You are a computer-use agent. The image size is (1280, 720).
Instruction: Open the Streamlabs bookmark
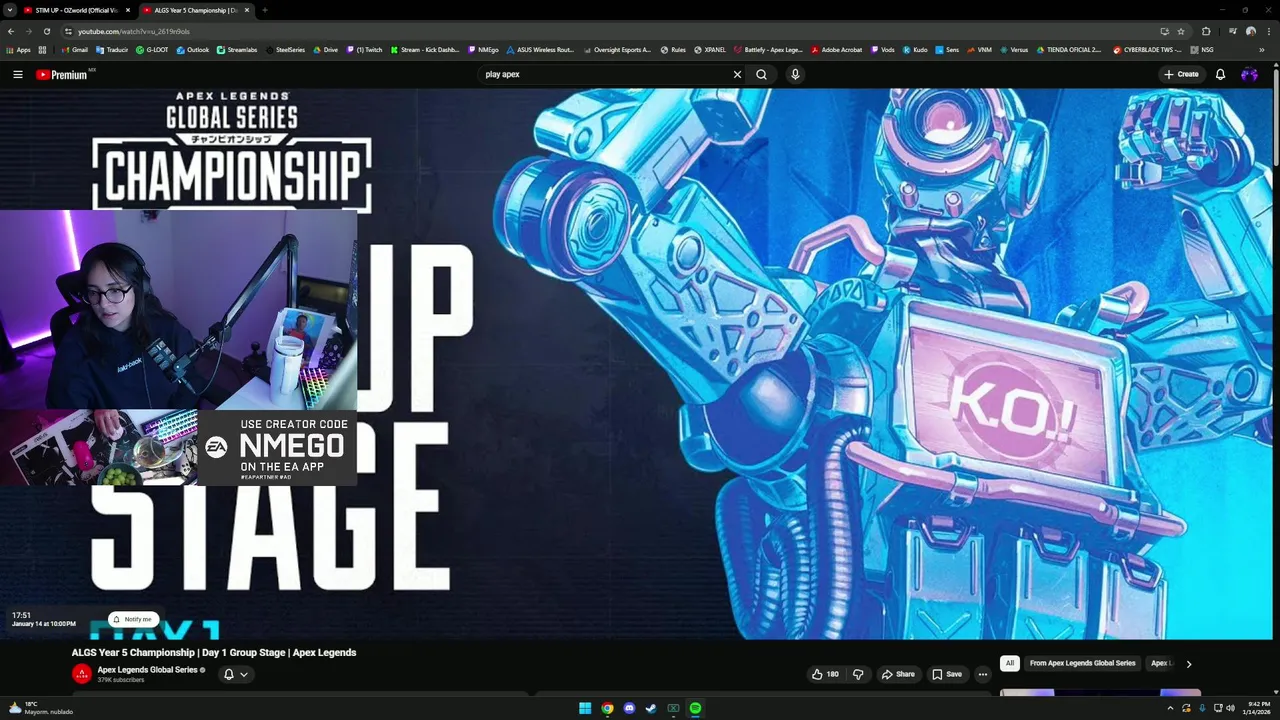pyautogui.click(x=237, y=49)
